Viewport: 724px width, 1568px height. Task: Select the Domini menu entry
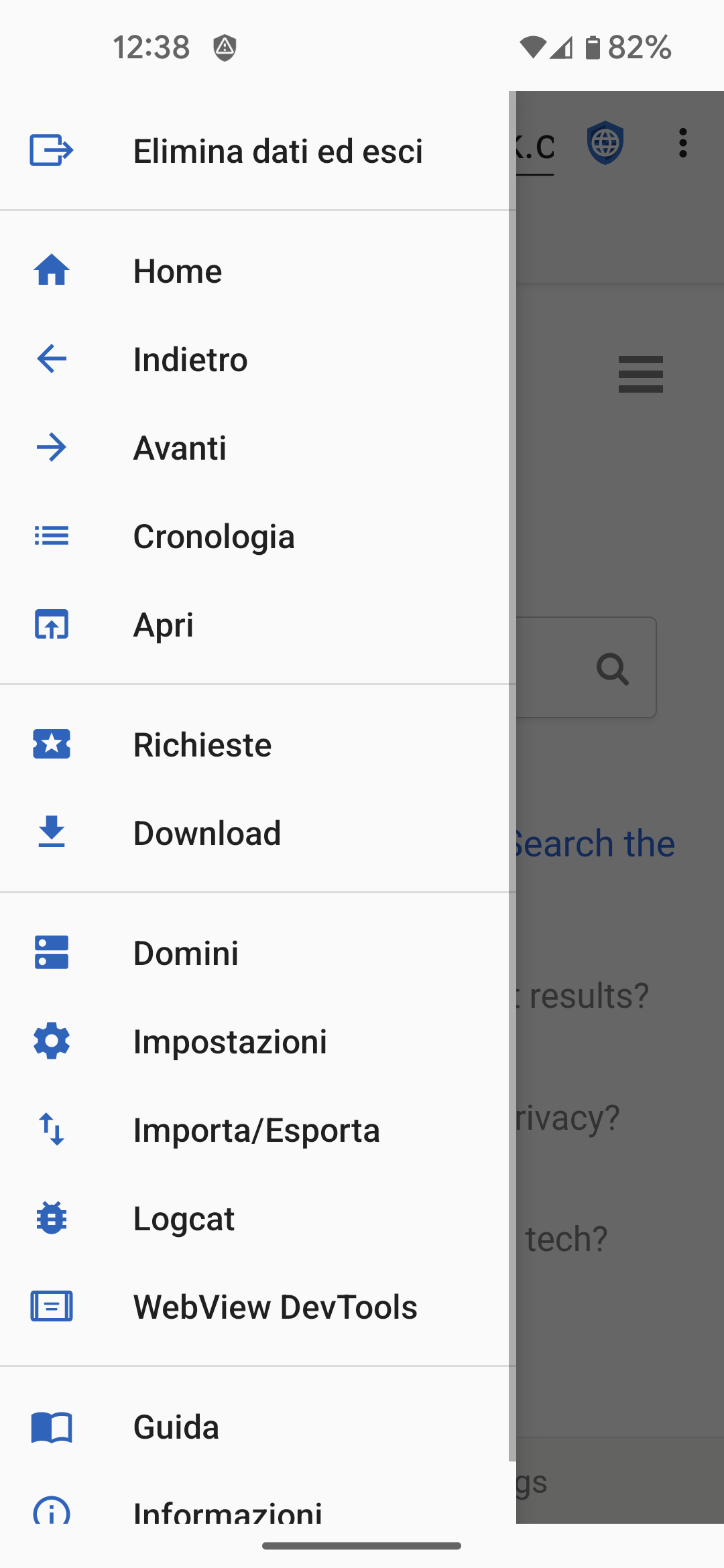(x=186, y=953)
